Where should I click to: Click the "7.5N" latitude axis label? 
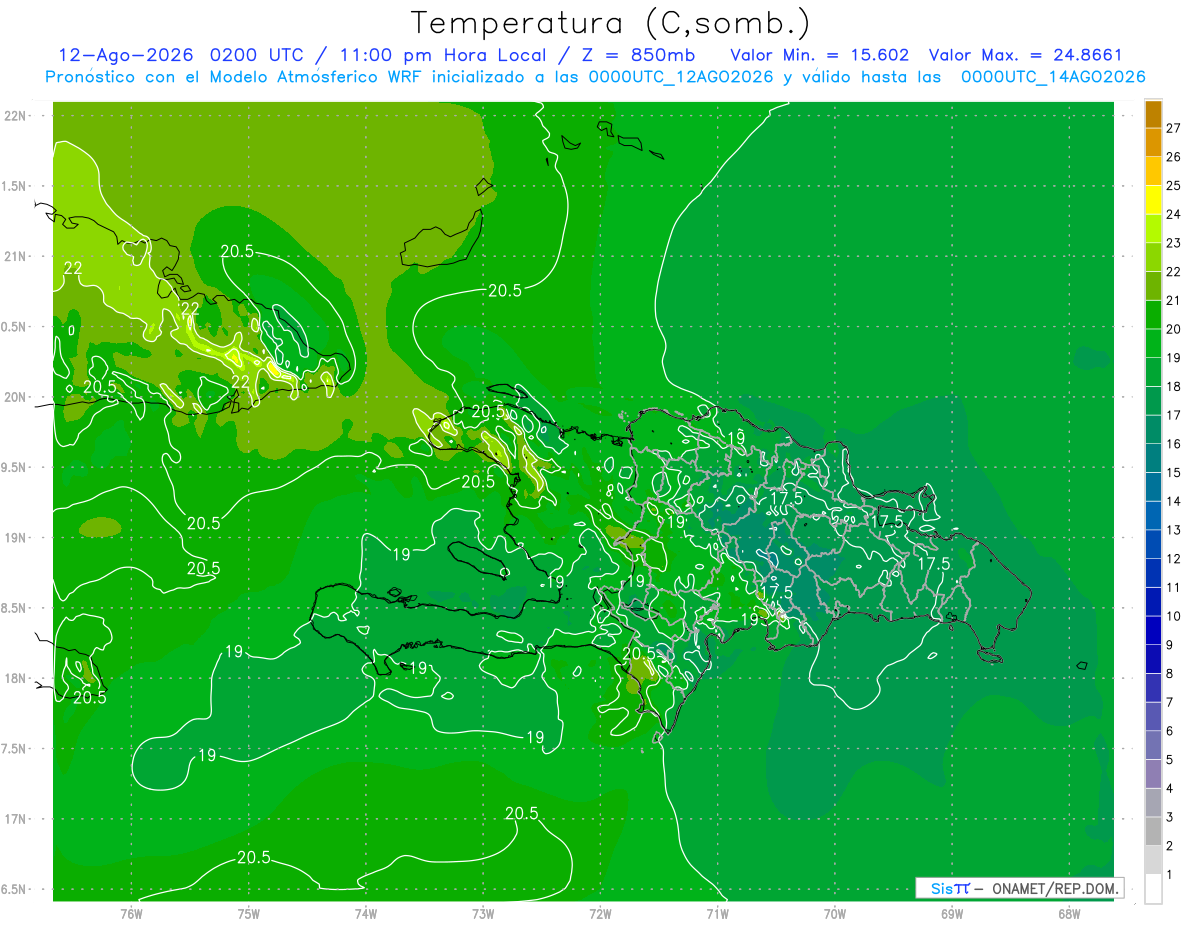click(x=14, y=749)
